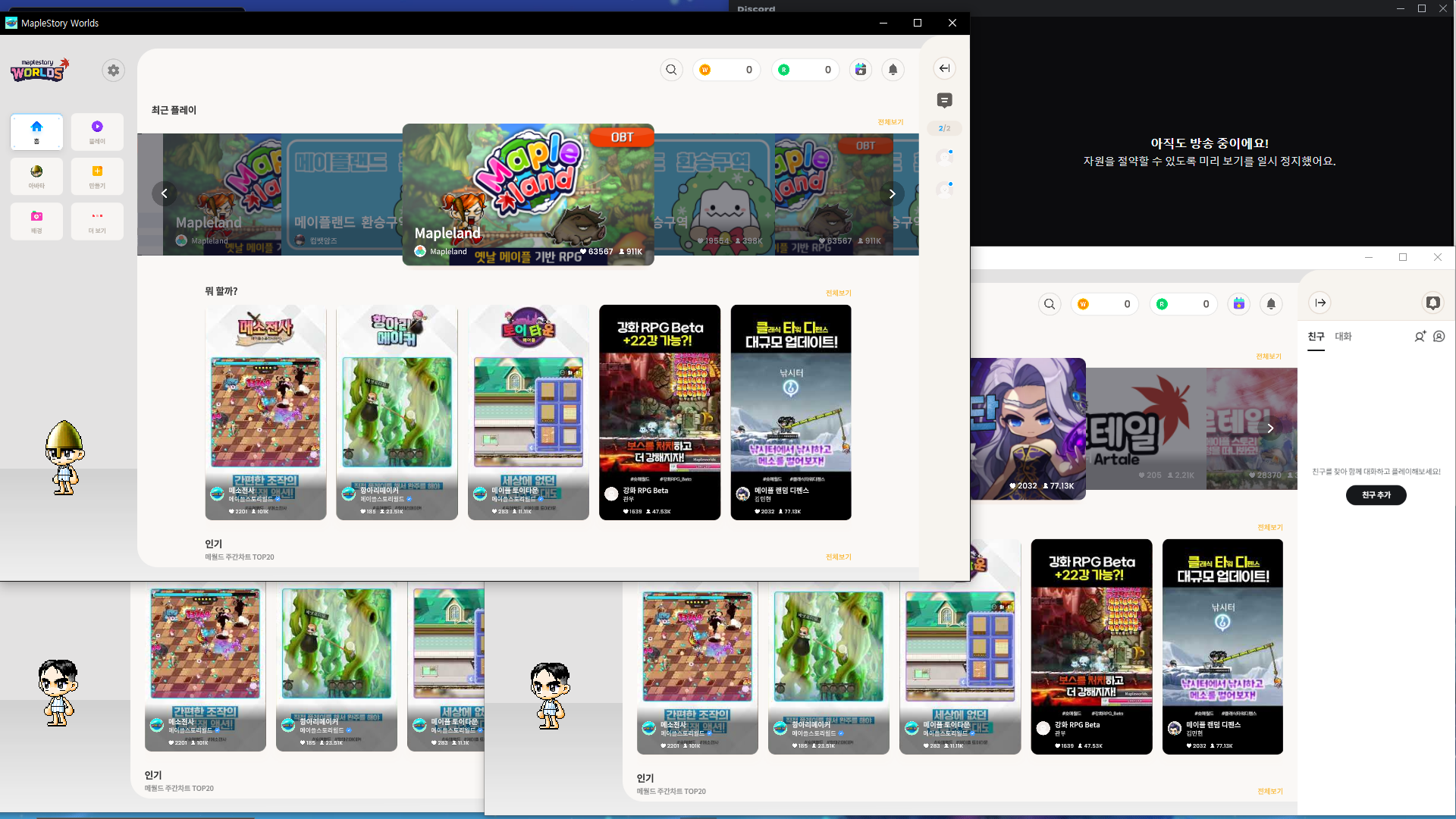
Task: Click 전체보기 link next to 뭐 할까?
Action: coord(838,293)
